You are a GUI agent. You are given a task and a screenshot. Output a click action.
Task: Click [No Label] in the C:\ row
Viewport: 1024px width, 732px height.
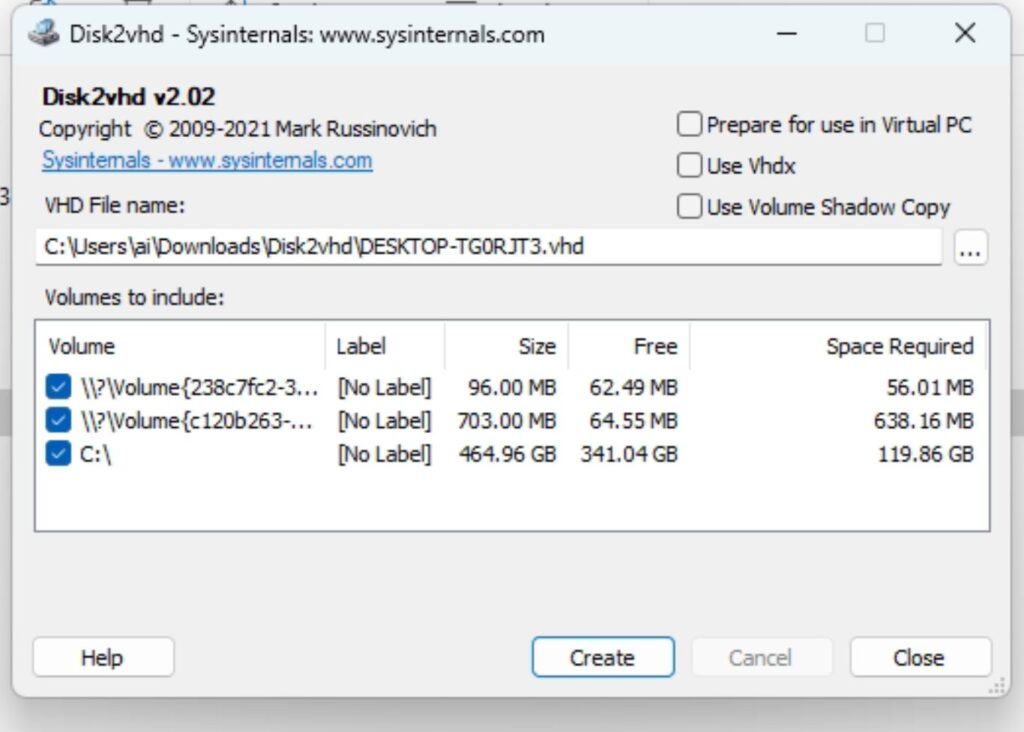click(384, 454)
